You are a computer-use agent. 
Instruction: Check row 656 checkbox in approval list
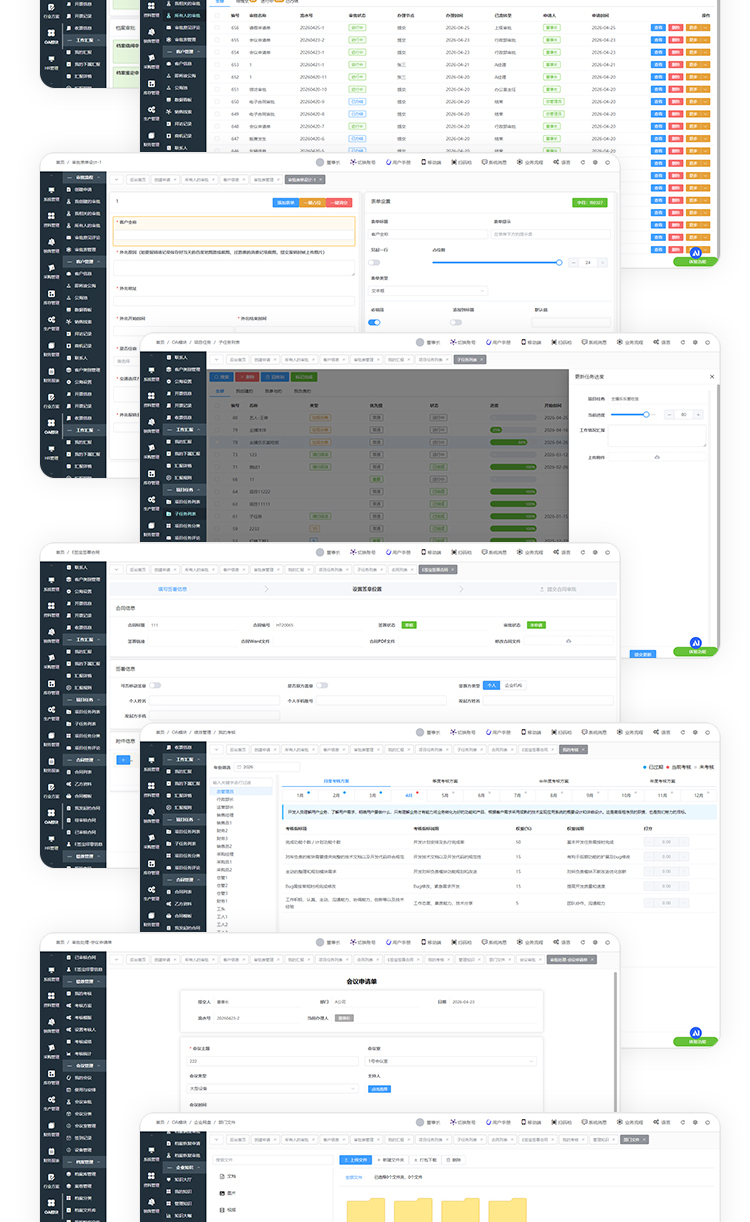pyautogui.click(x=217, y=28)
